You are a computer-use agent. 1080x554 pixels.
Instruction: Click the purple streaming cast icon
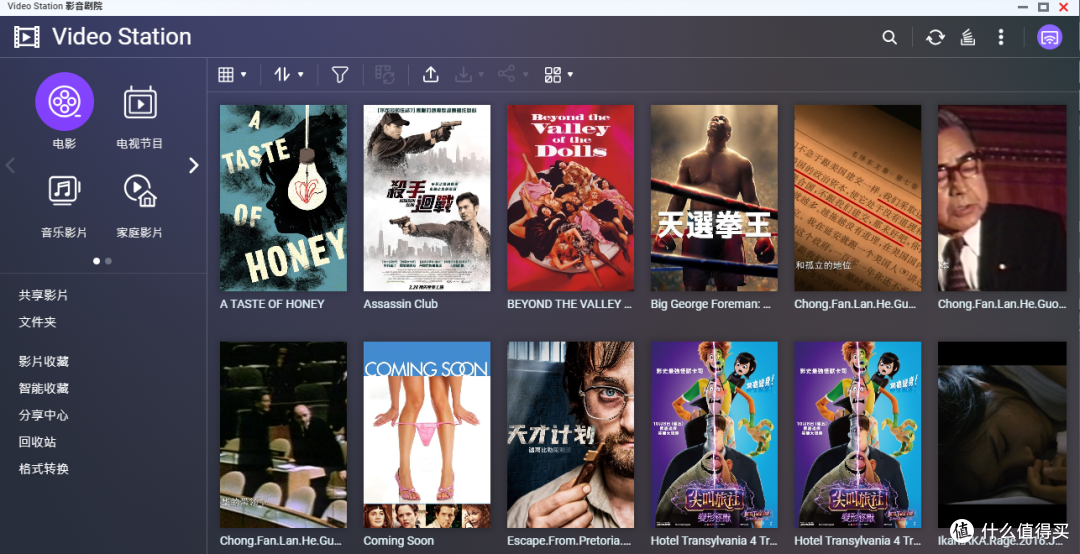point(1049,37)
